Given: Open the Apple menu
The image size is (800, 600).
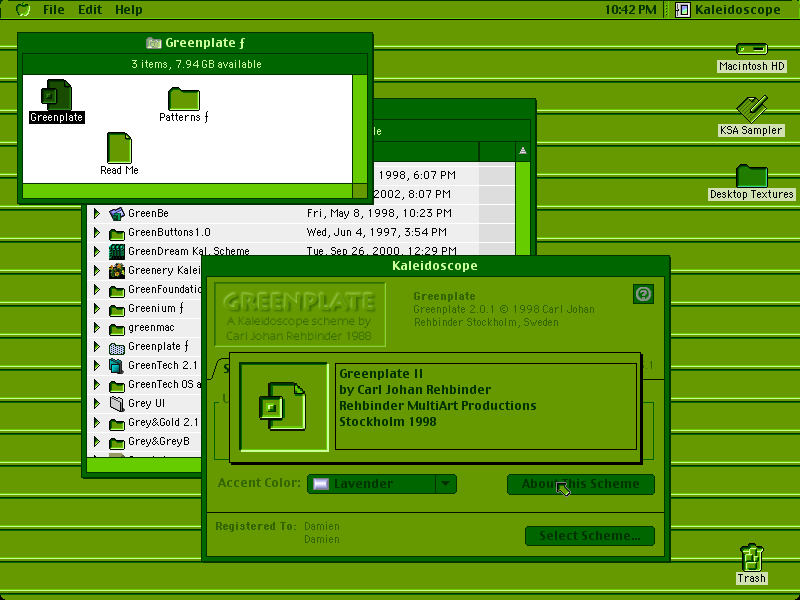Looking at the screenshot, I should [23, 9].
